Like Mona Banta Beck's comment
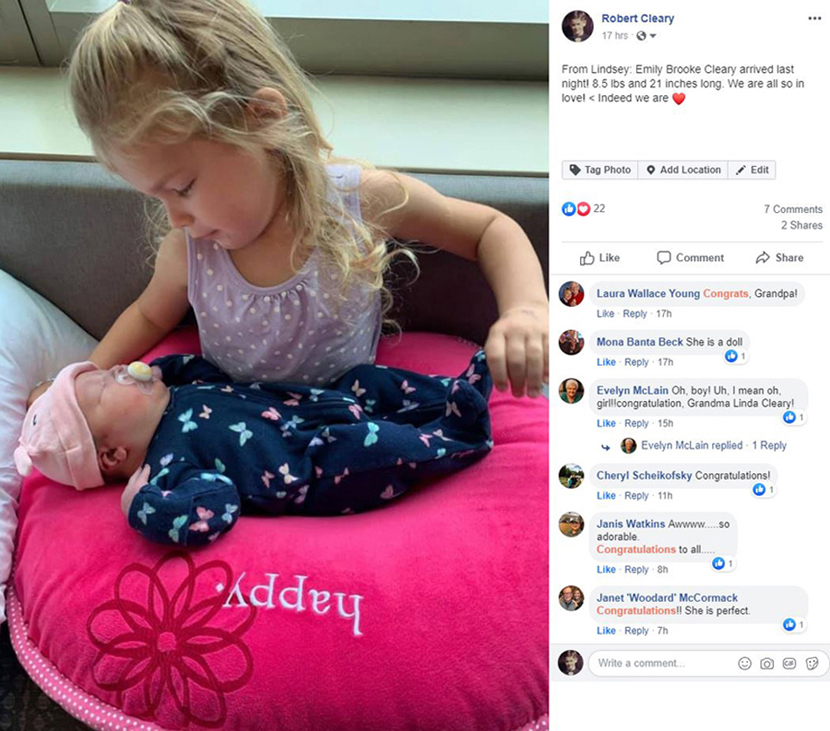 coord(606,362)
